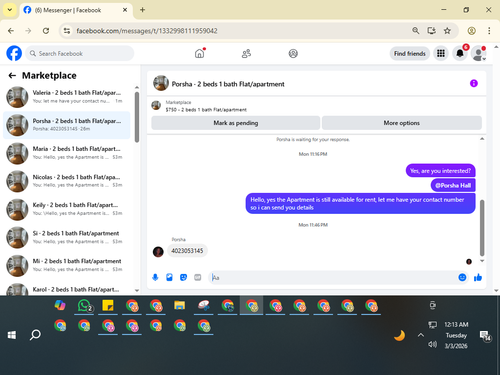Bookmark this page with the star
The image size is (500, 375).
(447, 31)
